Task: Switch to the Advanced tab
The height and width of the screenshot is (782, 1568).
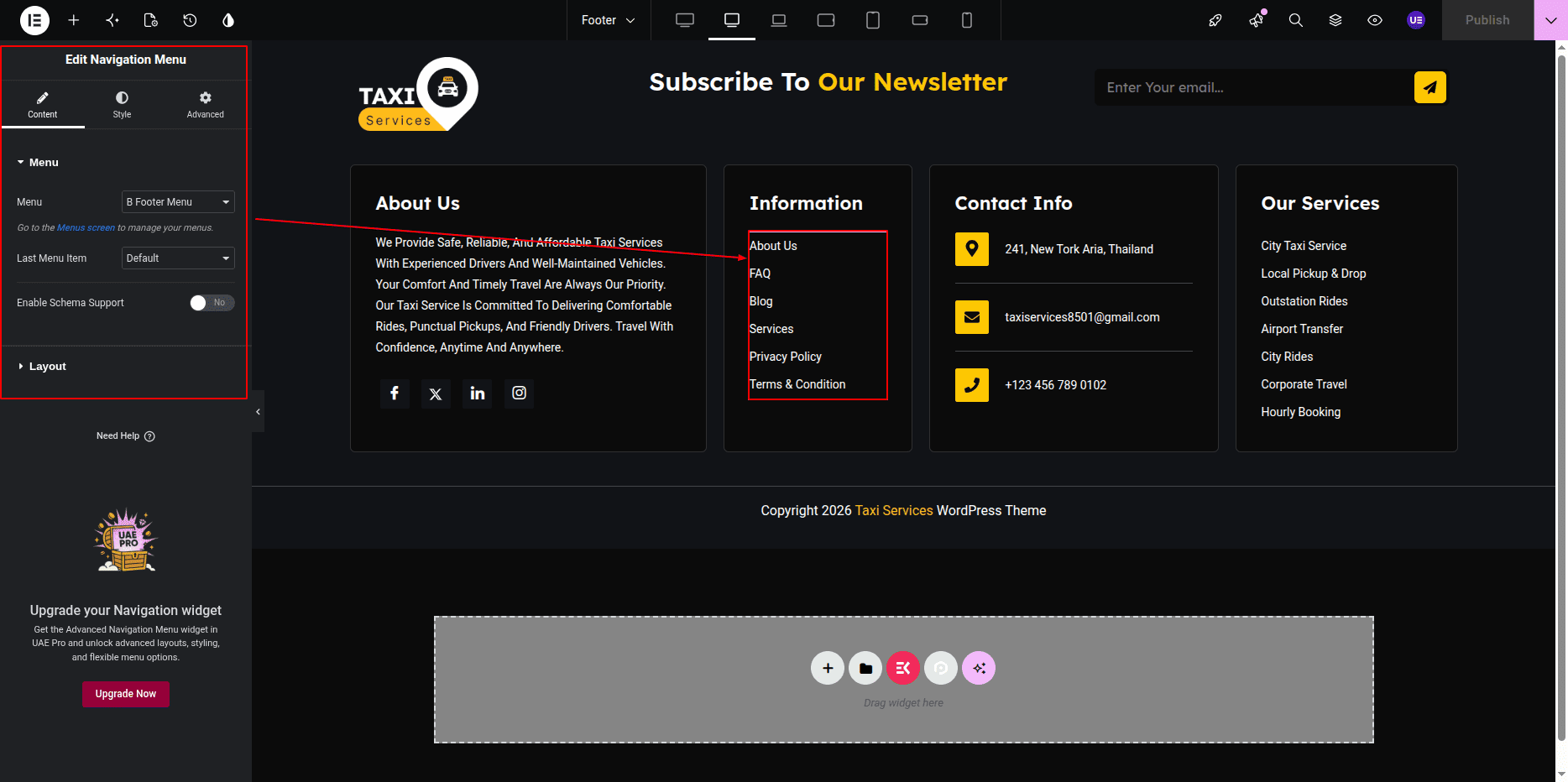Action: (205, 105)
